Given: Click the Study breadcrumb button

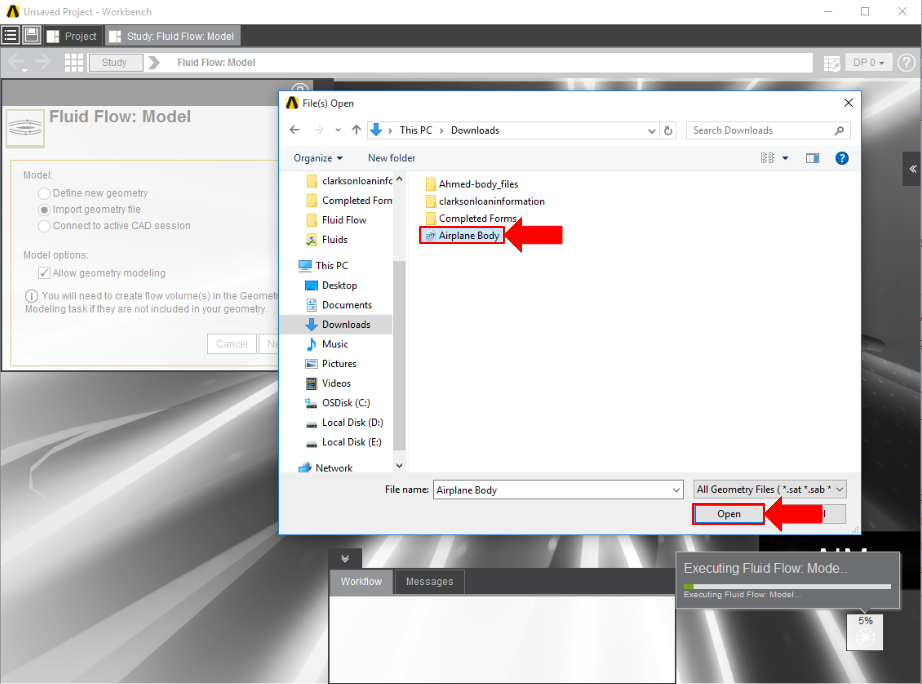Looking at the screenshot, I should coord(115,62).
